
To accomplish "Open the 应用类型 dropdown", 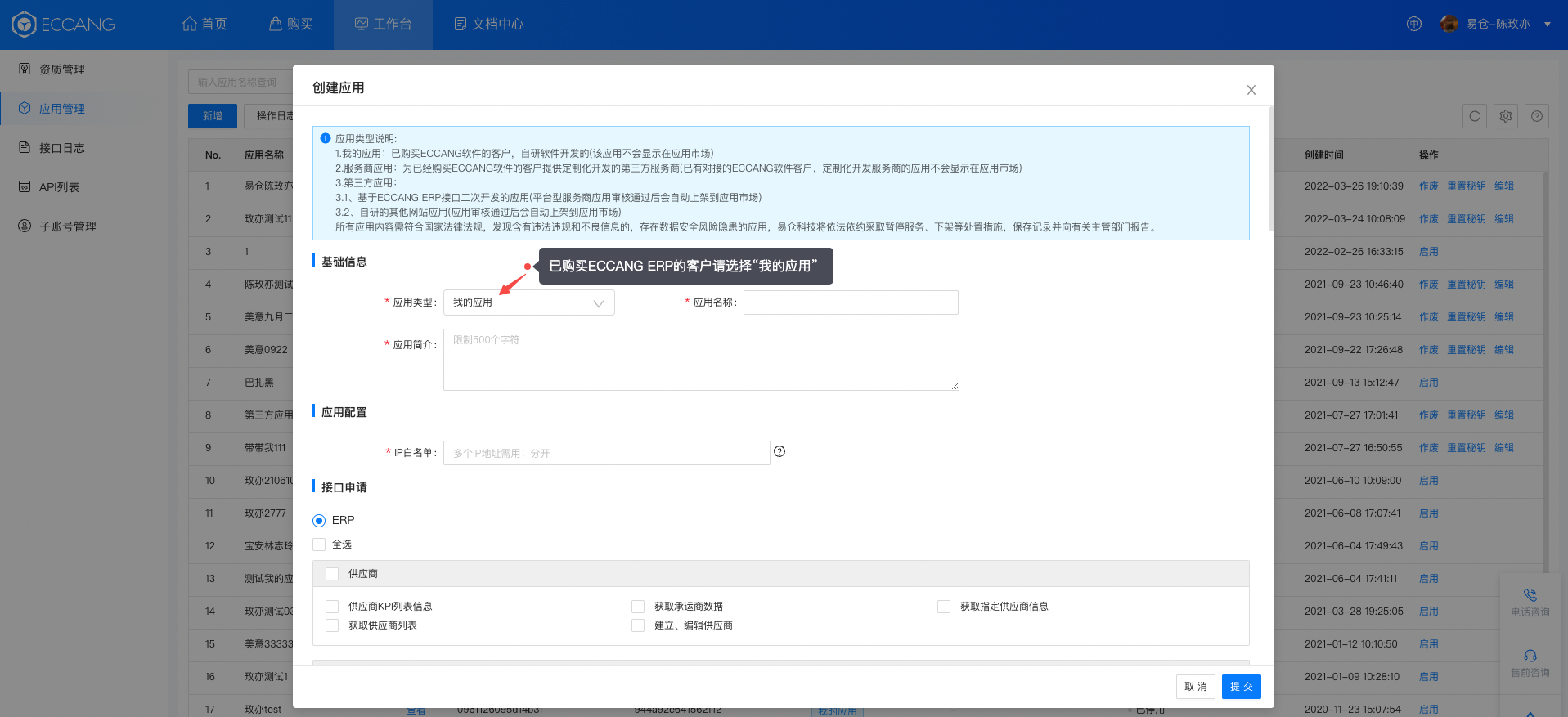I will tap(529, 302).
